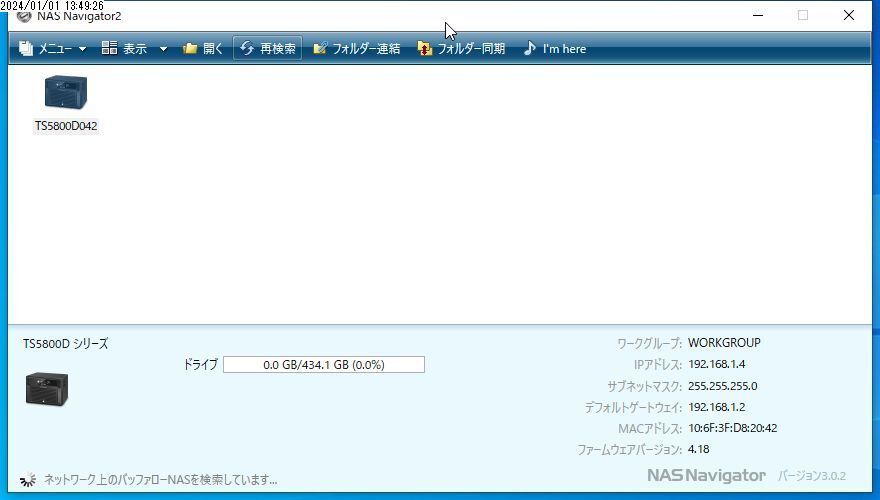880x500 pixels.
Task: Minimize the NAS Navigator2 window
Action: click(758, 15)
